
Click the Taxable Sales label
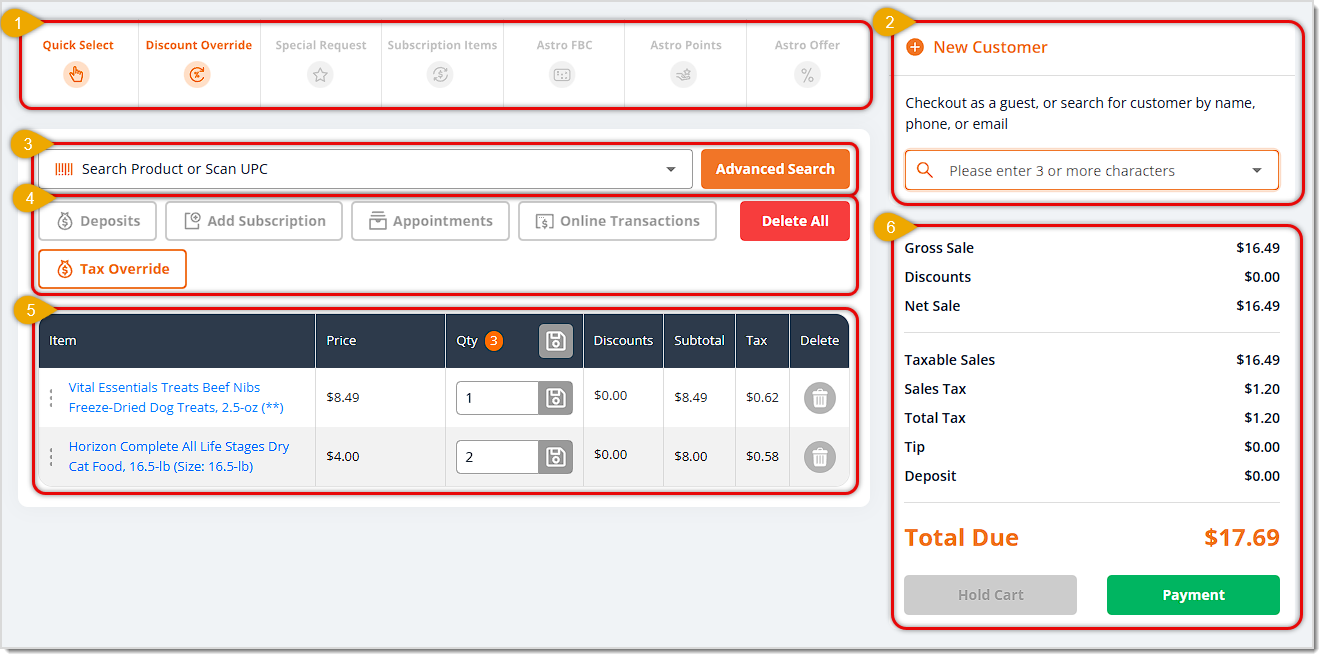[950, 360]
